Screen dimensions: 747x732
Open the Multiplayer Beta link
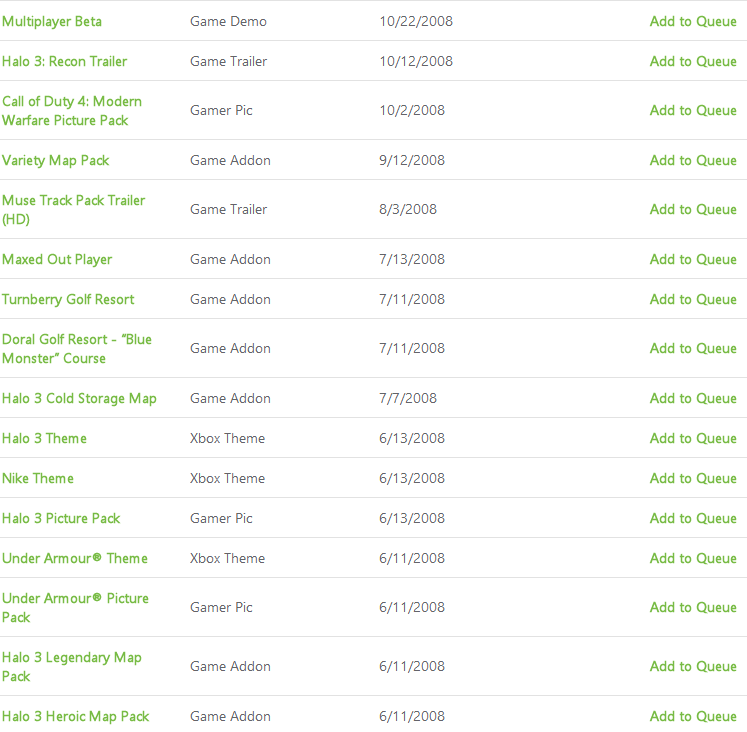(x=52, y=21)
